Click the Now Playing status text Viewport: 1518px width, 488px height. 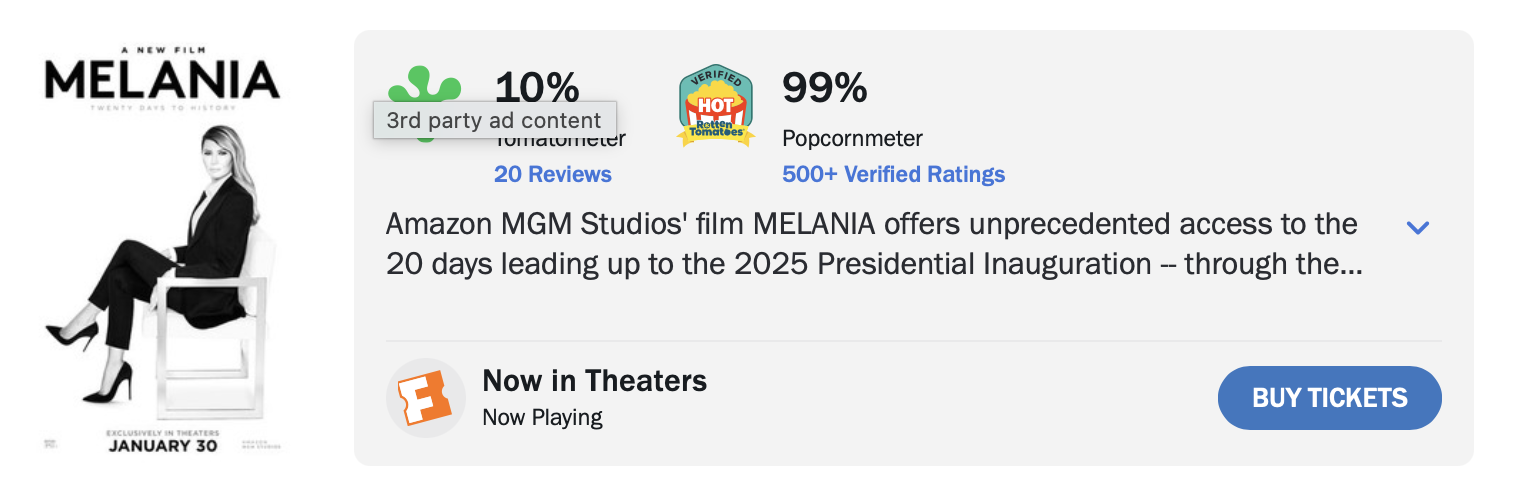click(x=542, y=416)
